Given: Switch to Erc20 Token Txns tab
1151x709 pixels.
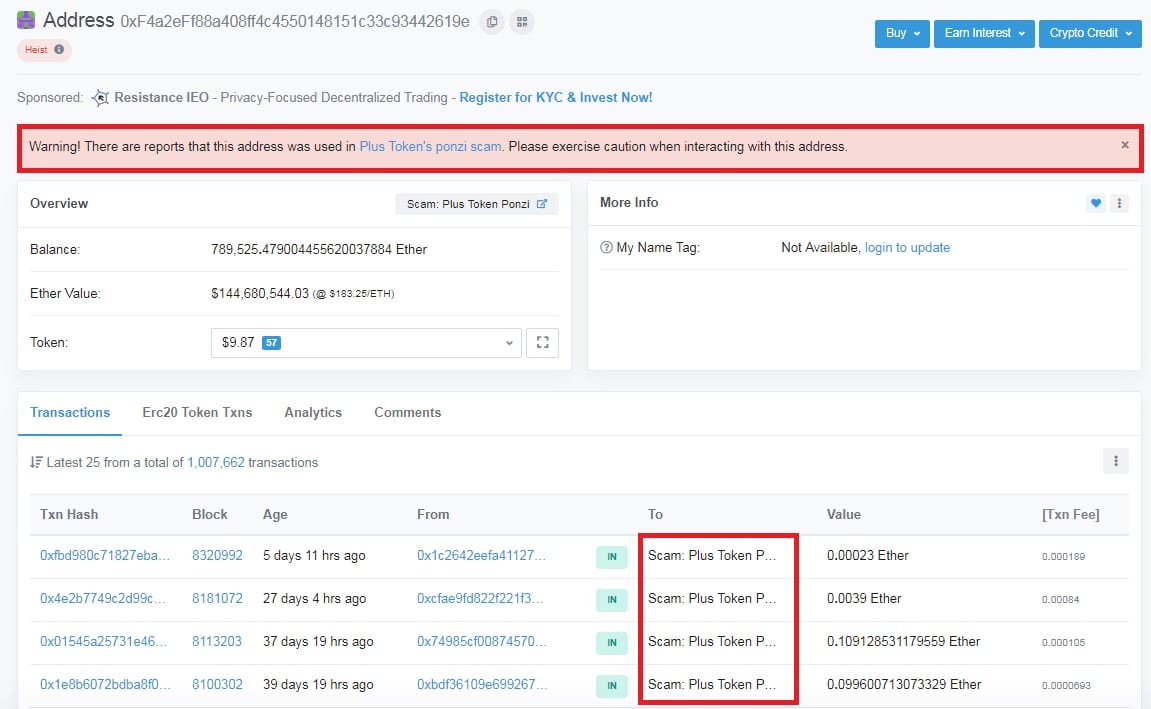Looking at the screenshot, I should [x=197, y=412].
